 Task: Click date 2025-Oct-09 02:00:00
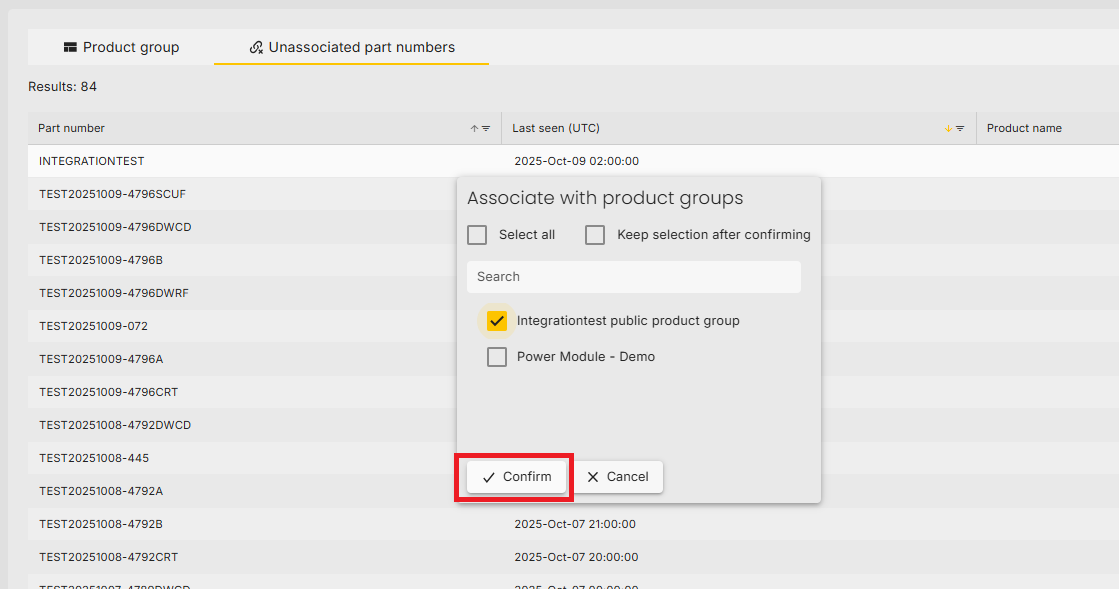(x=577, y=161)
